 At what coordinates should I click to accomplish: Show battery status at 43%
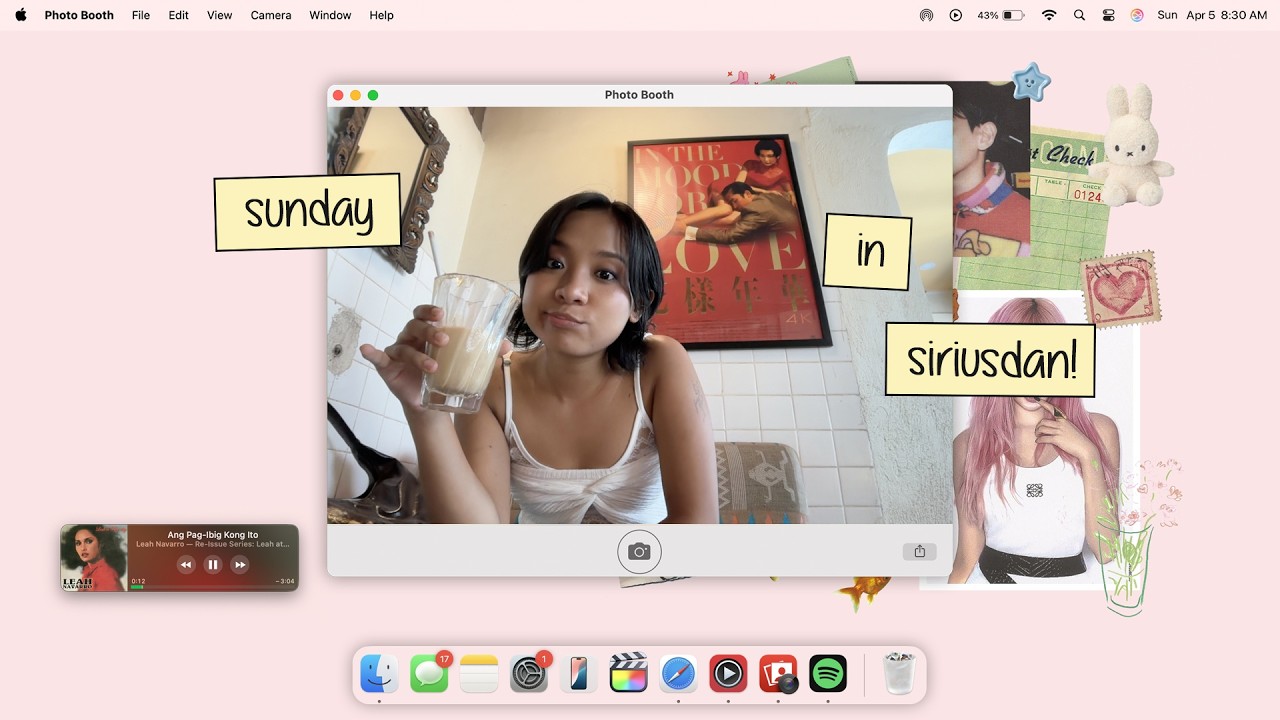click(1001, 15)
